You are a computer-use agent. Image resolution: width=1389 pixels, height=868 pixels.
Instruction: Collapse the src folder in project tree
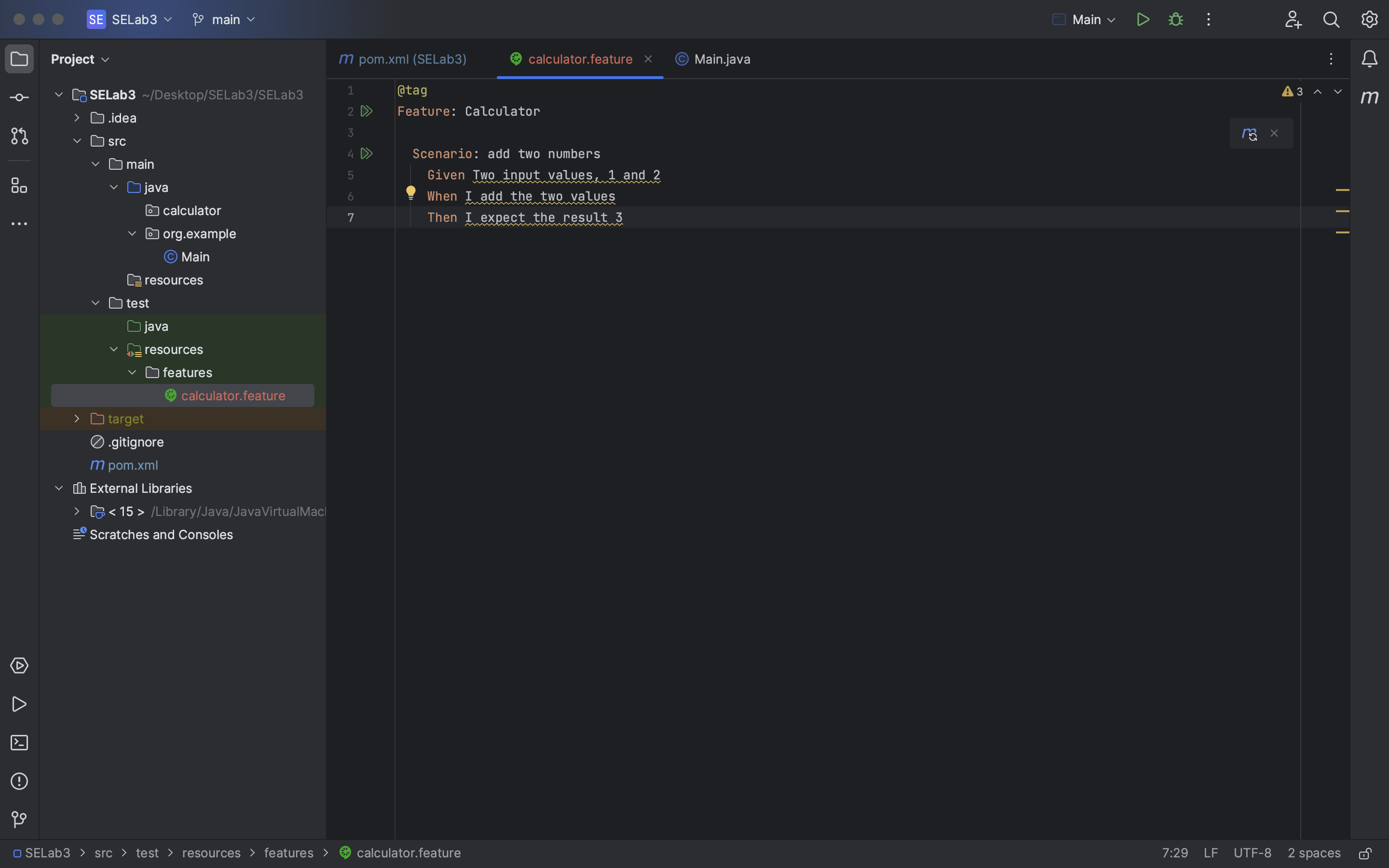[77, 141]
